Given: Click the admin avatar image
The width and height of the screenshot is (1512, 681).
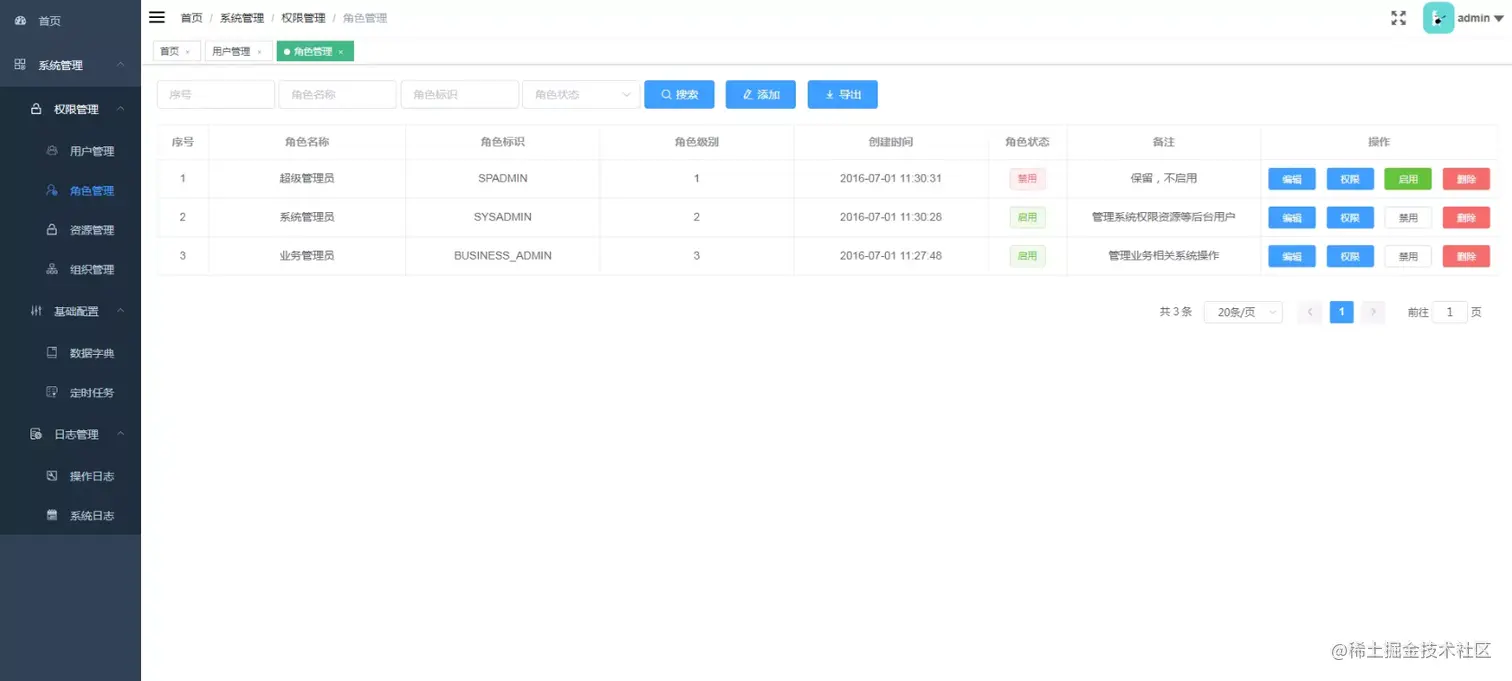Looking at the screenshot, I should [x=1438, y=18].
